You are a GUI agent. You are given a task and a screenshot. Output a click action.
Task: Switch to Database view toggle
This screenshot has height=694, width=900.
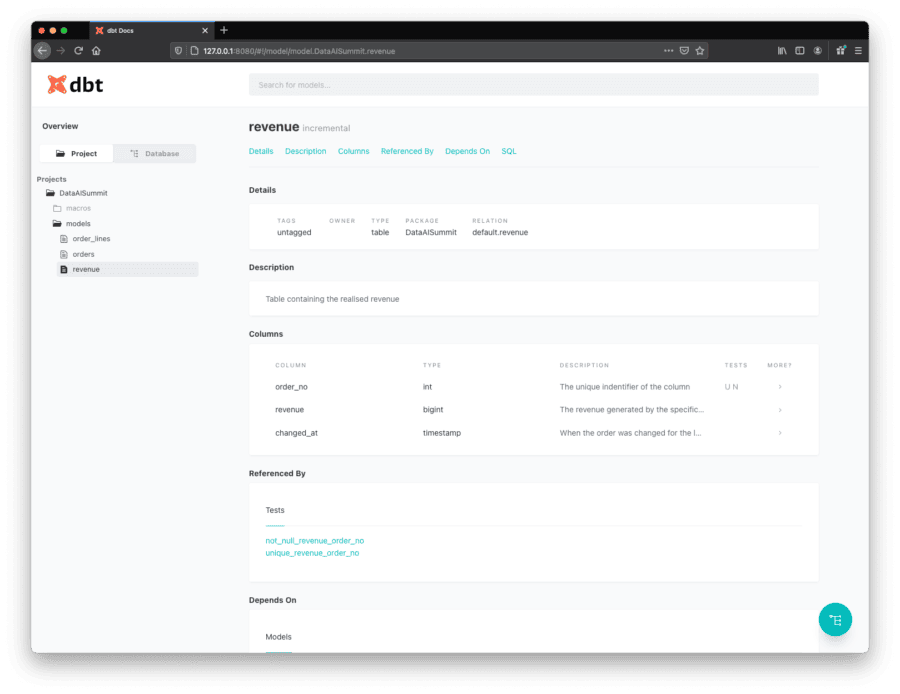click(155, 153)
